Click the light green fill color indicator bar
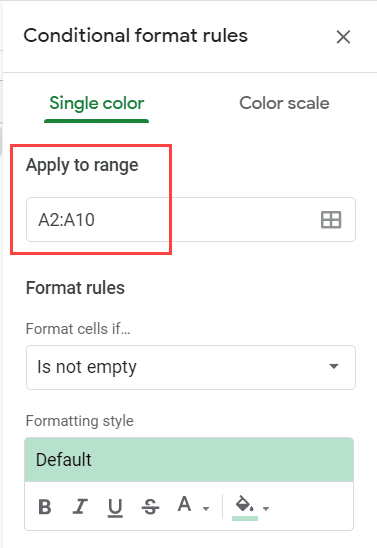Image resolution: width=377 pixels, height=548 pixels. [245, 518]
